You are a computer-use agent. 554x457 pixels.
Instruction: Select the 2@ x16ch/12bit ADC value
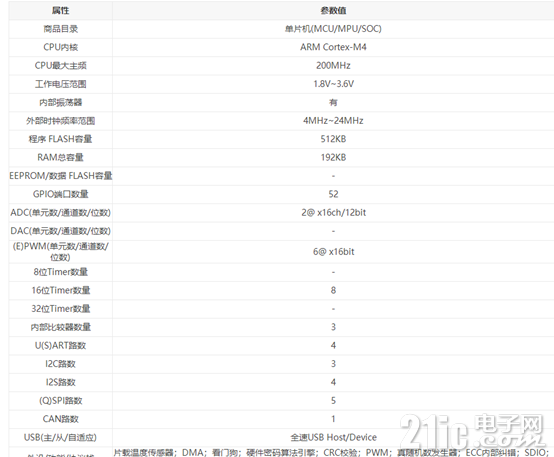pyautogui.click(x=333, y=212)
